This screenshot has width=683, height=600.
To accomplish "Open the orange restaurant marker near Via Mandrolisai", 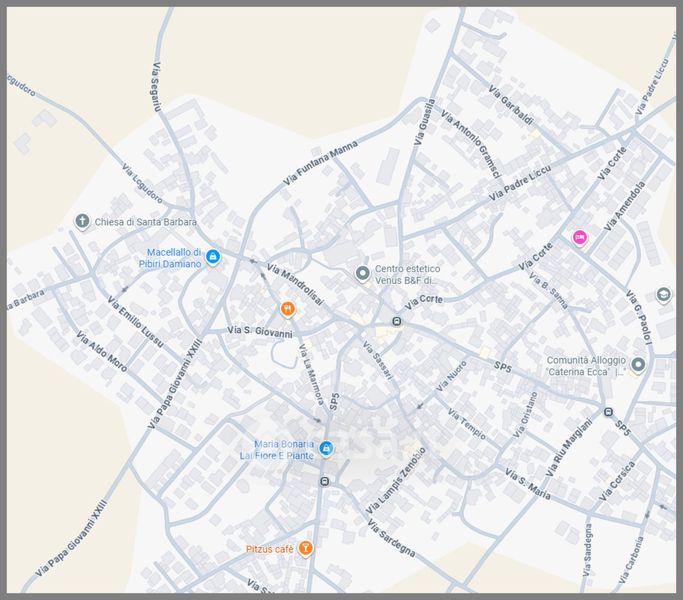I will coord(287,308).
